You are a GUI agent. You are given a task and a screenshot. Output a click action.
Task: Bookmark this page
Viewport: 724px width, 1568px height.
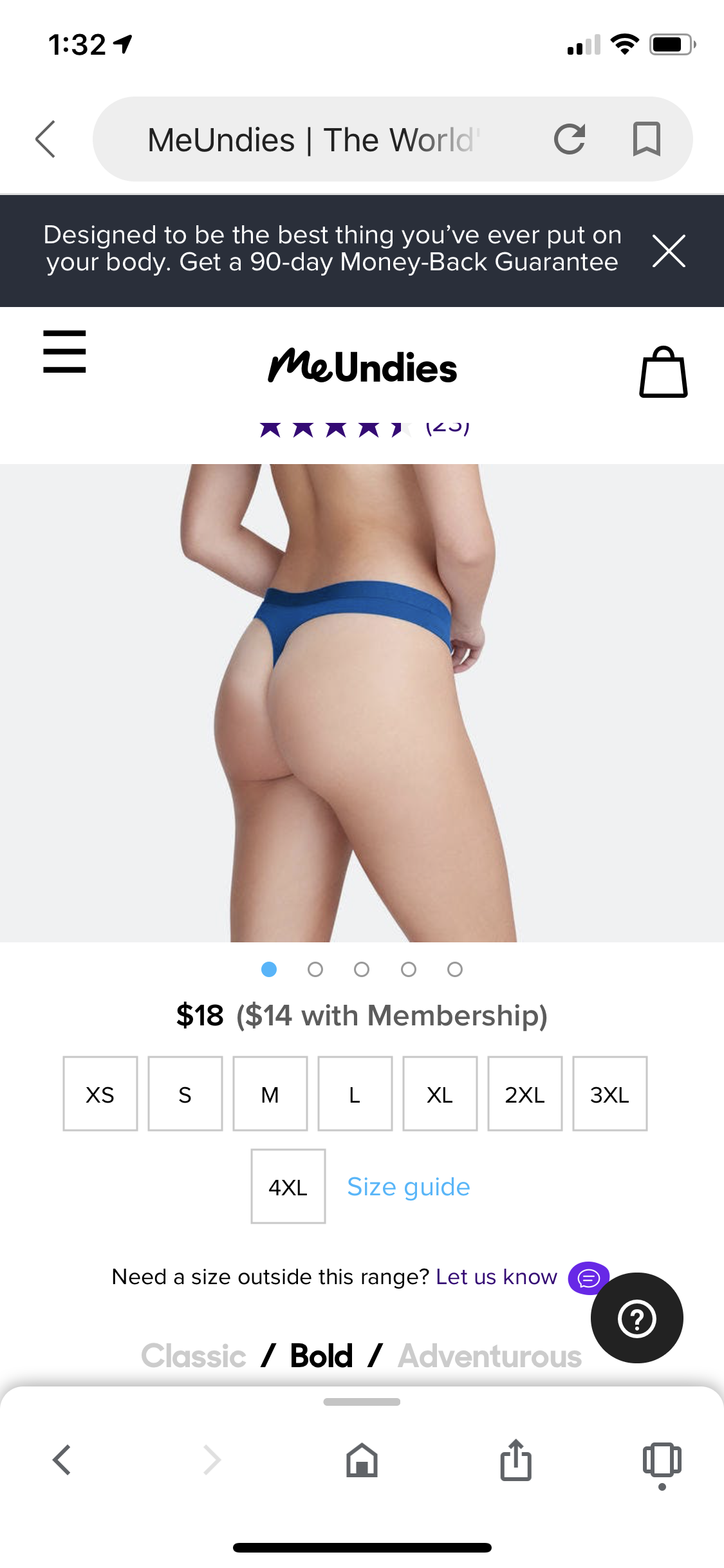pyautogui.click(x=647, y=139)
